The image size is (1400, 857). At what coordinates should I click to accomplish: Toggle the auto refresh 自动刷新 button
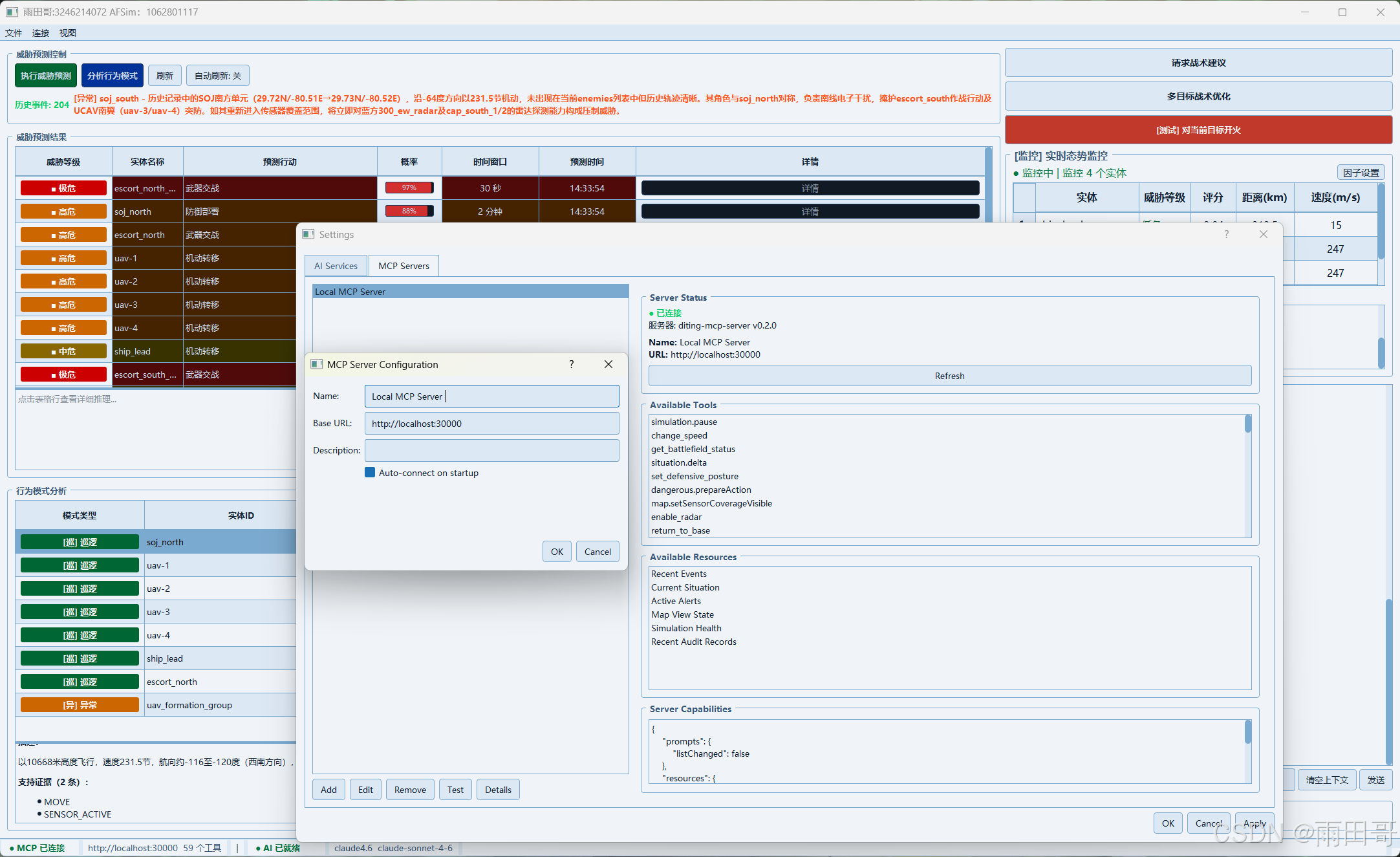click(x=218, y=76)
